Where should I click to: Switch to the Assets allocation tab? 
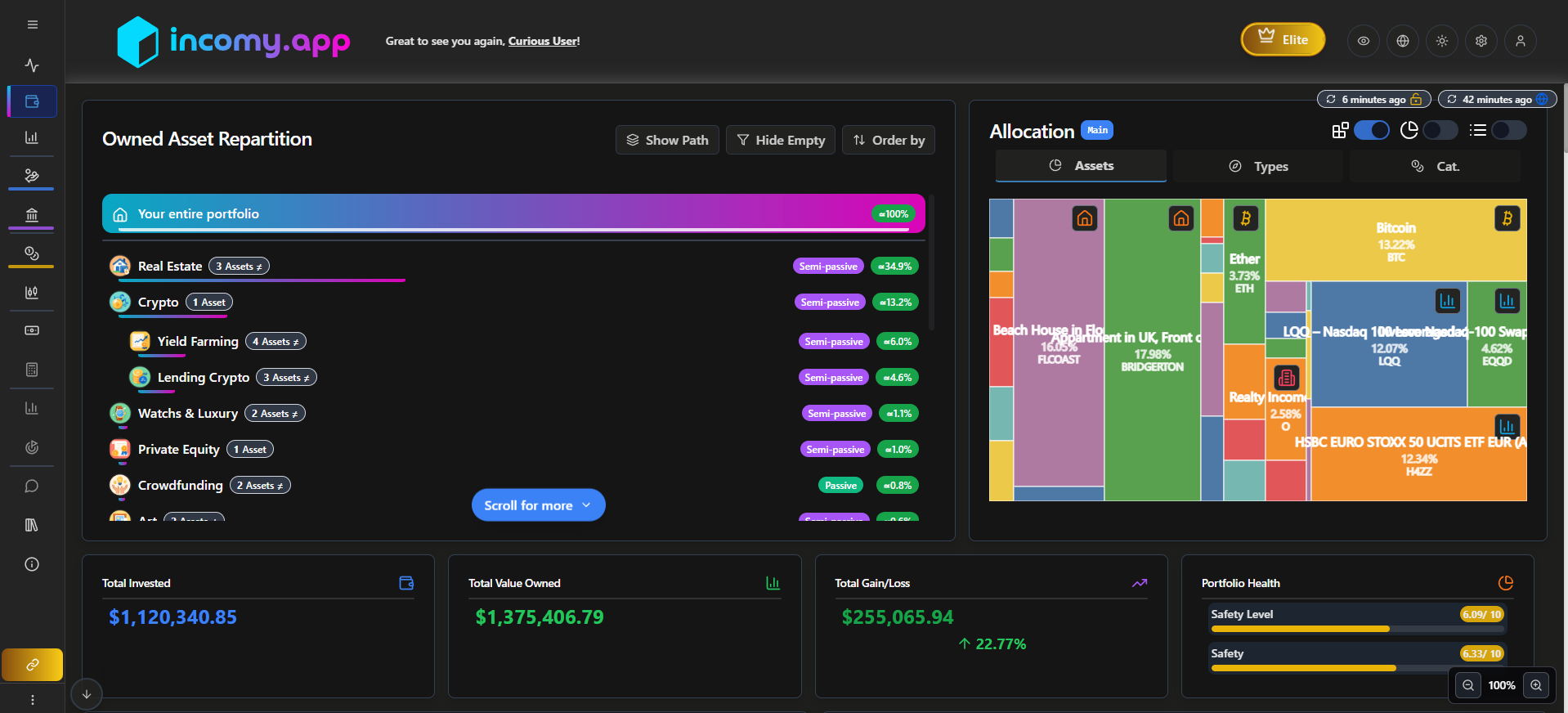click(1081, 165)
